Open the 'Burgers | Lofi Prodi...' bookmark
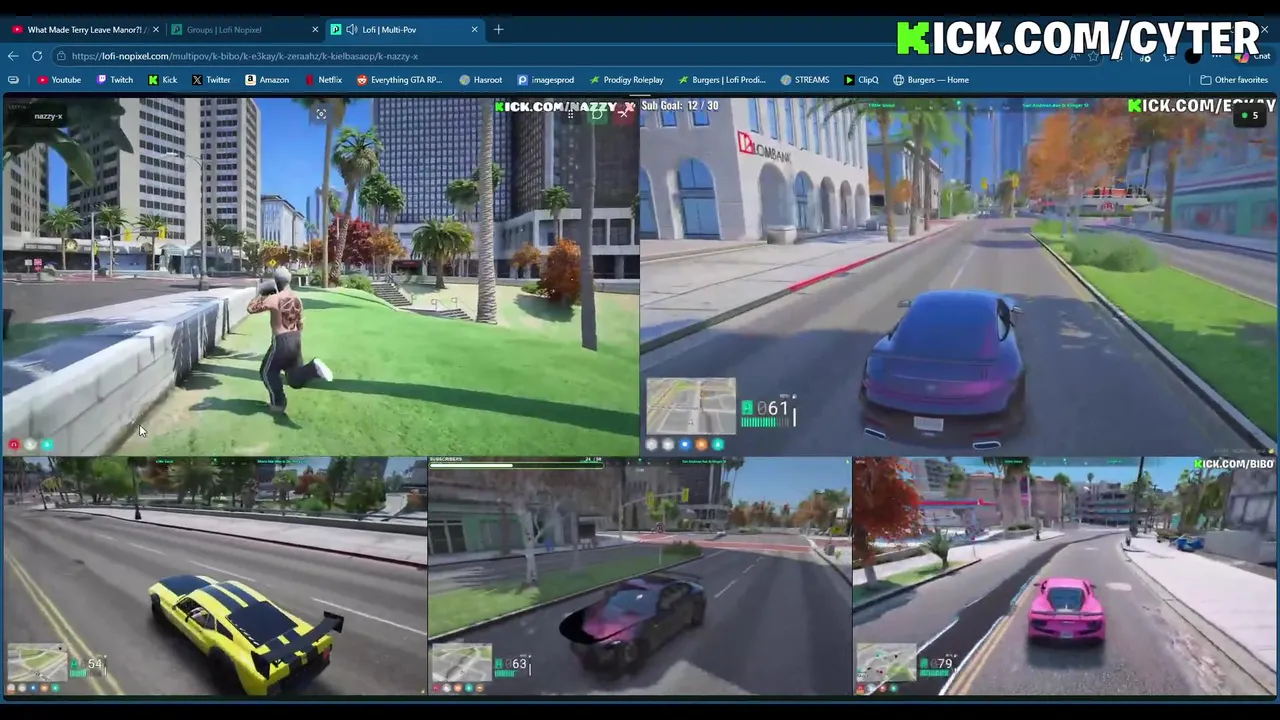1280x720 pixels. [721, 80]
